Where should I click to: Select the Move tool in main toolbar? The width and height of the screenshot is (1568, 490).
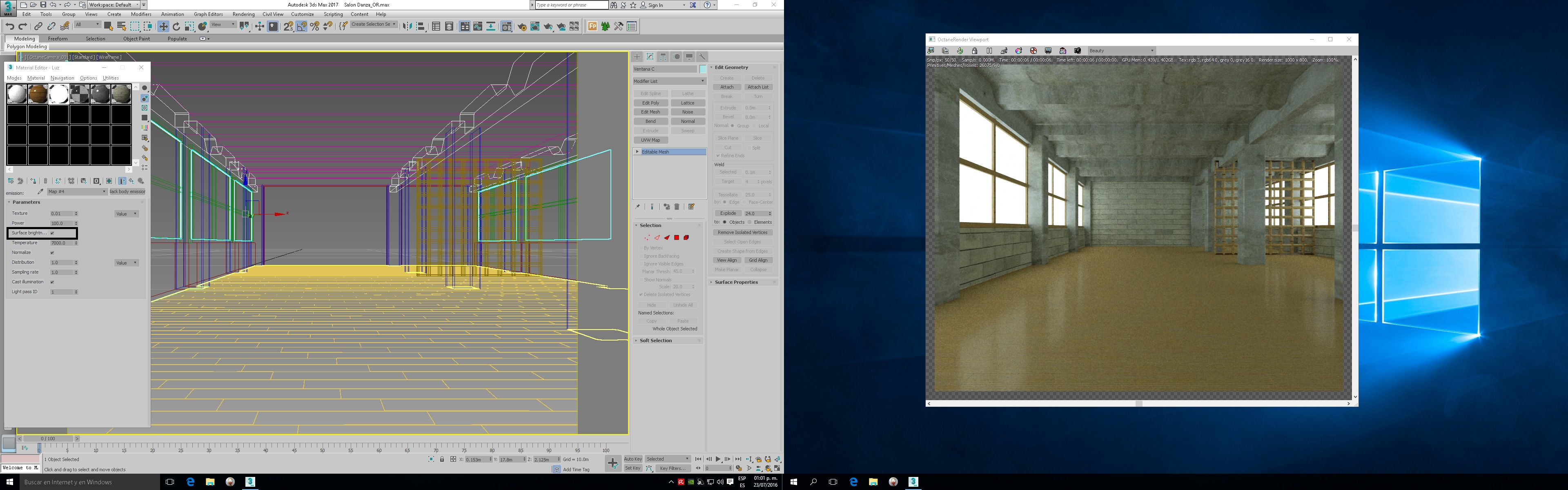pos(163,26)
